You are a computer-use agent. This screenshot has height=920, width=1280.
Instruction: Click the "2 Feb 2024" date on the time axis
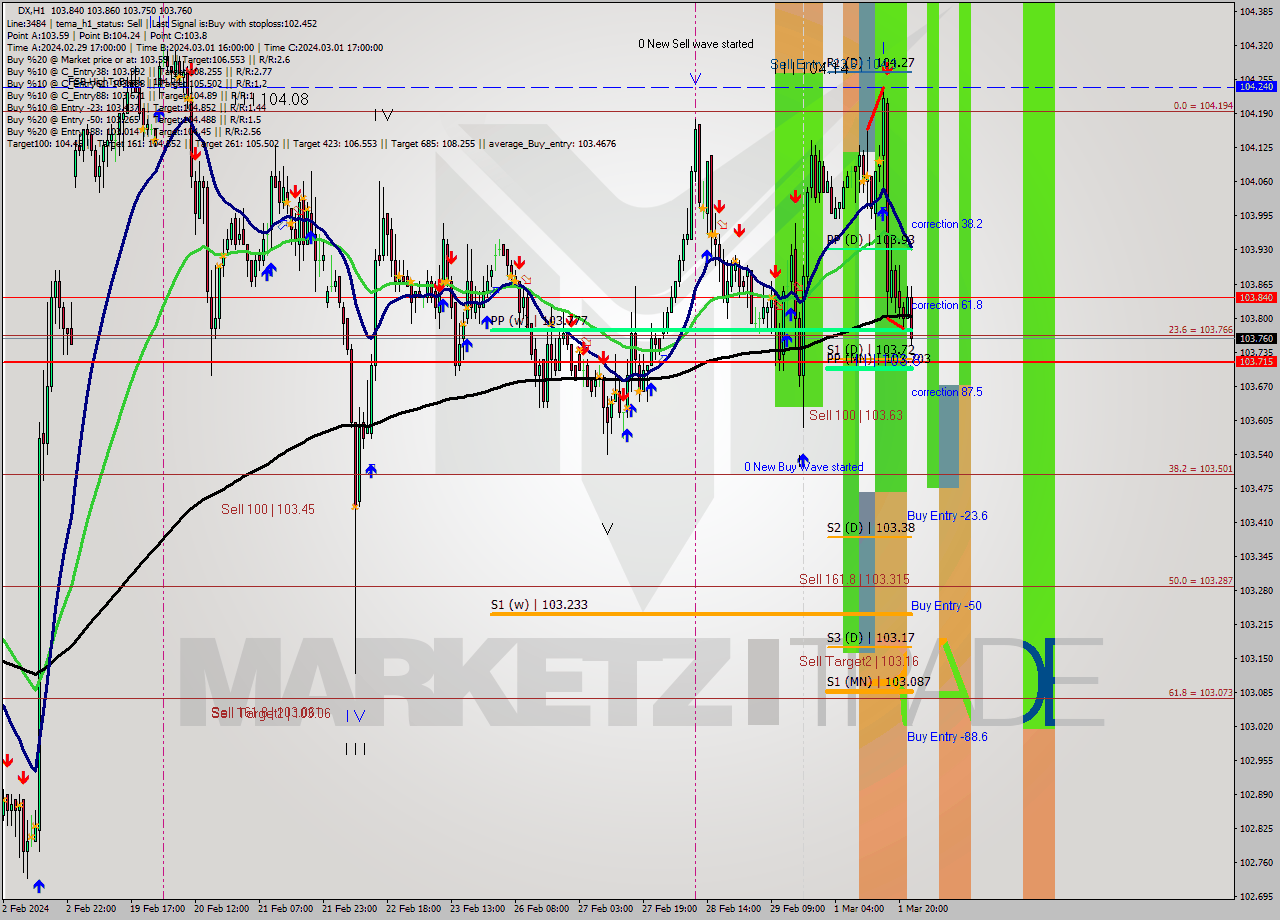click(x=28, y=909)
